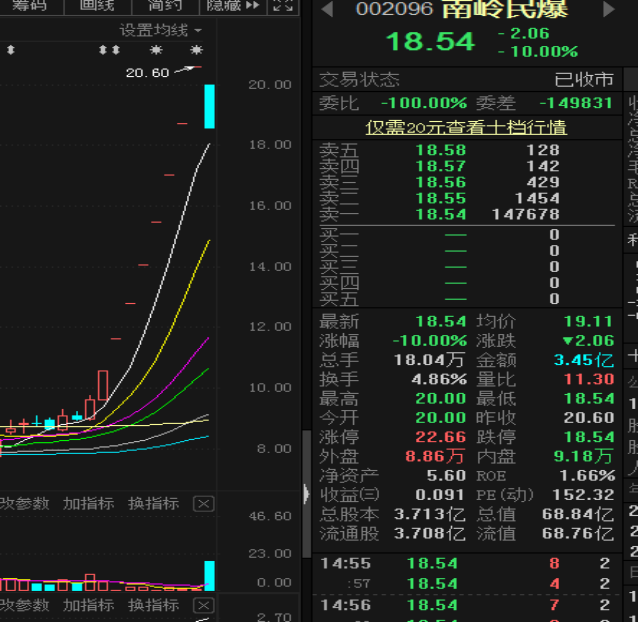The image size is (638, 623).
Task: Click the ROE value 1.66%
Action: pyautogui.click(x=587, y=476)
